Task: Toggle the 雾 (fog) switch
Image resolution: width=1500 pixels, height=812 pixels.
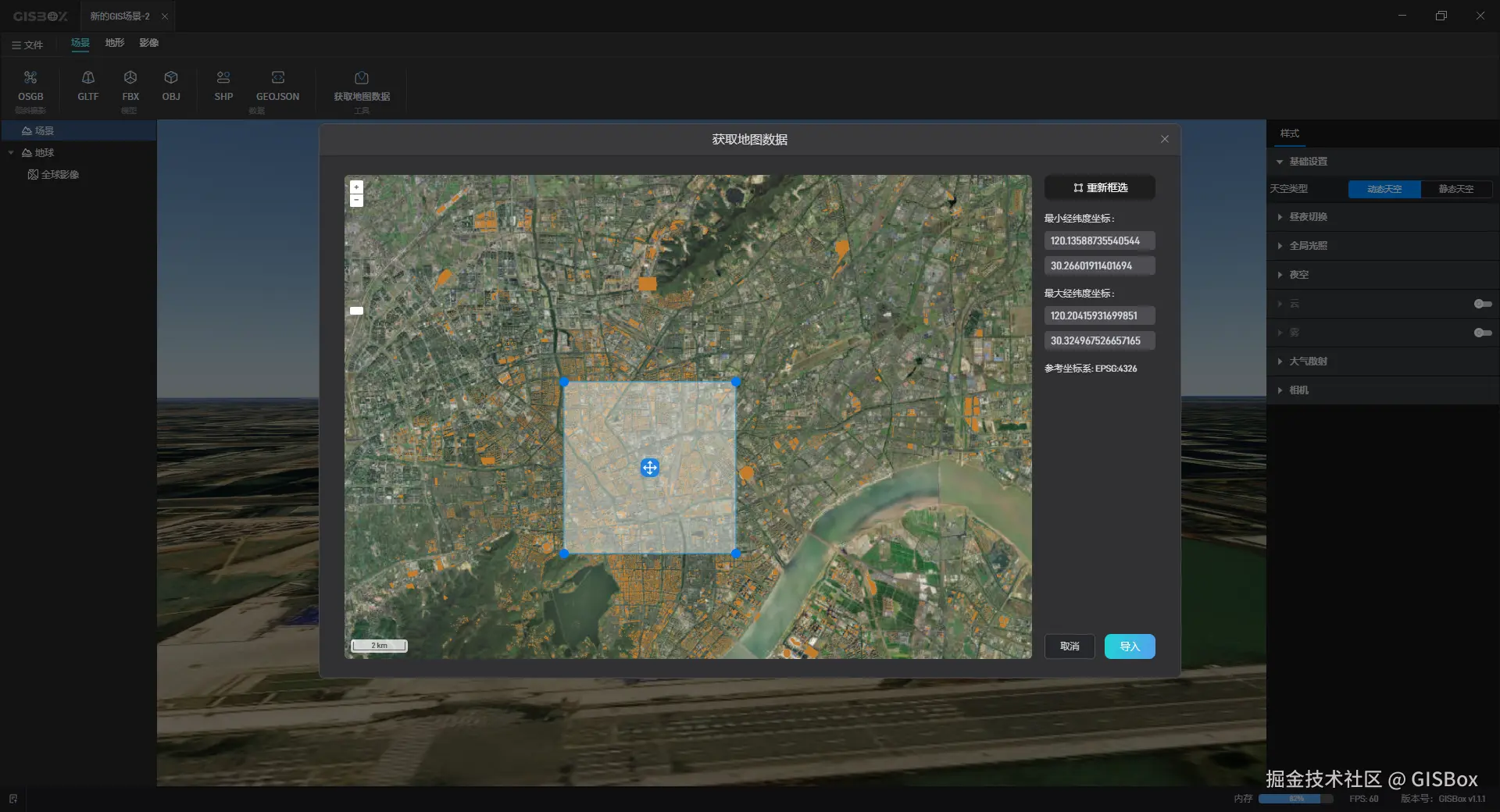Action: tap(1482, 333)
